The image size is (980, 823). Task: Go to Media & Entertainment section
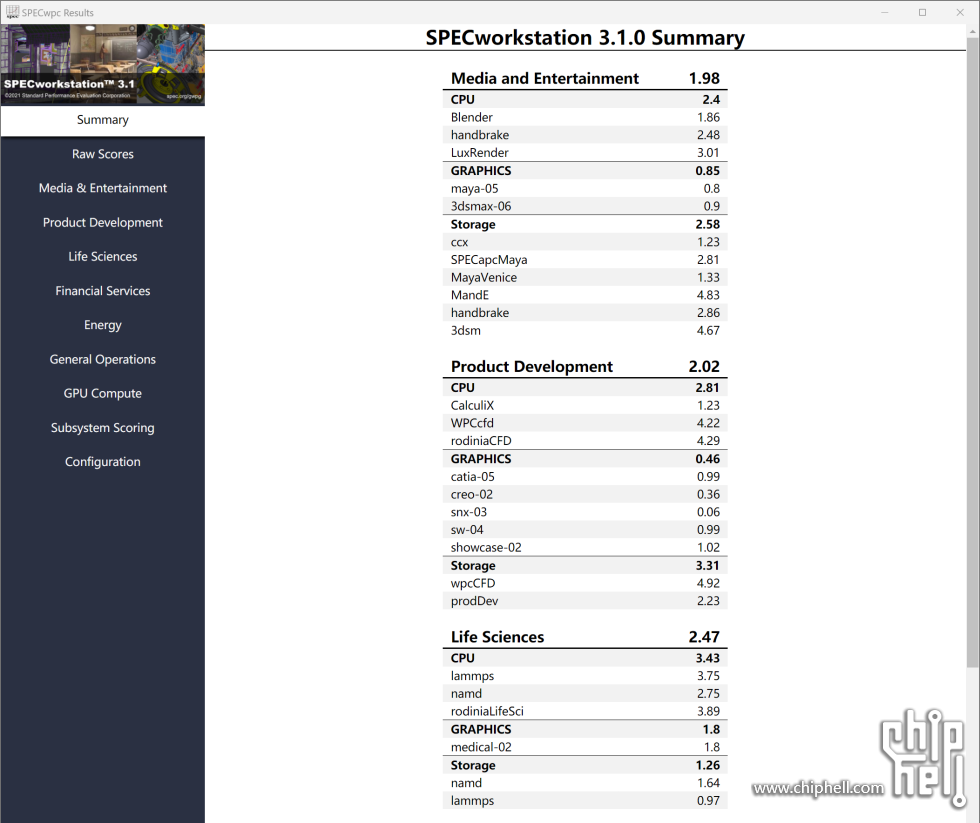click(x=102, y=188)
